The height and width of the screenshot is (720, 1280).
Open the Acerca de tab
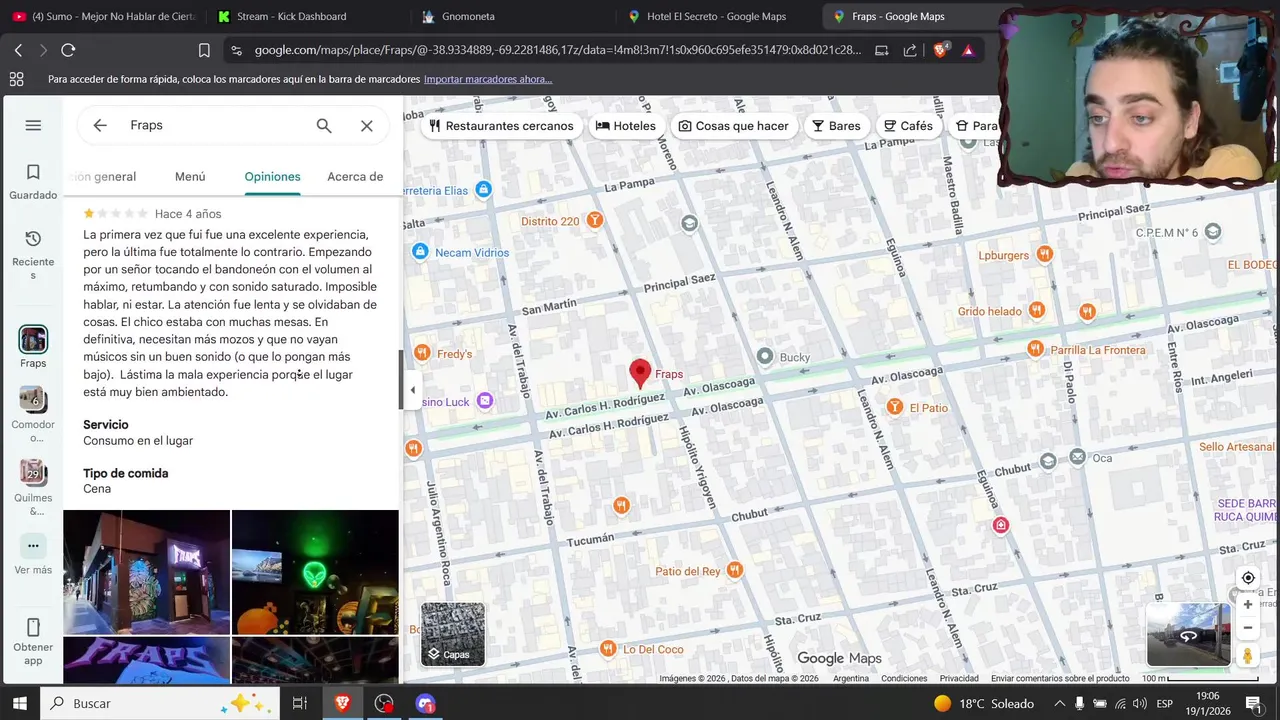point(355,177)
